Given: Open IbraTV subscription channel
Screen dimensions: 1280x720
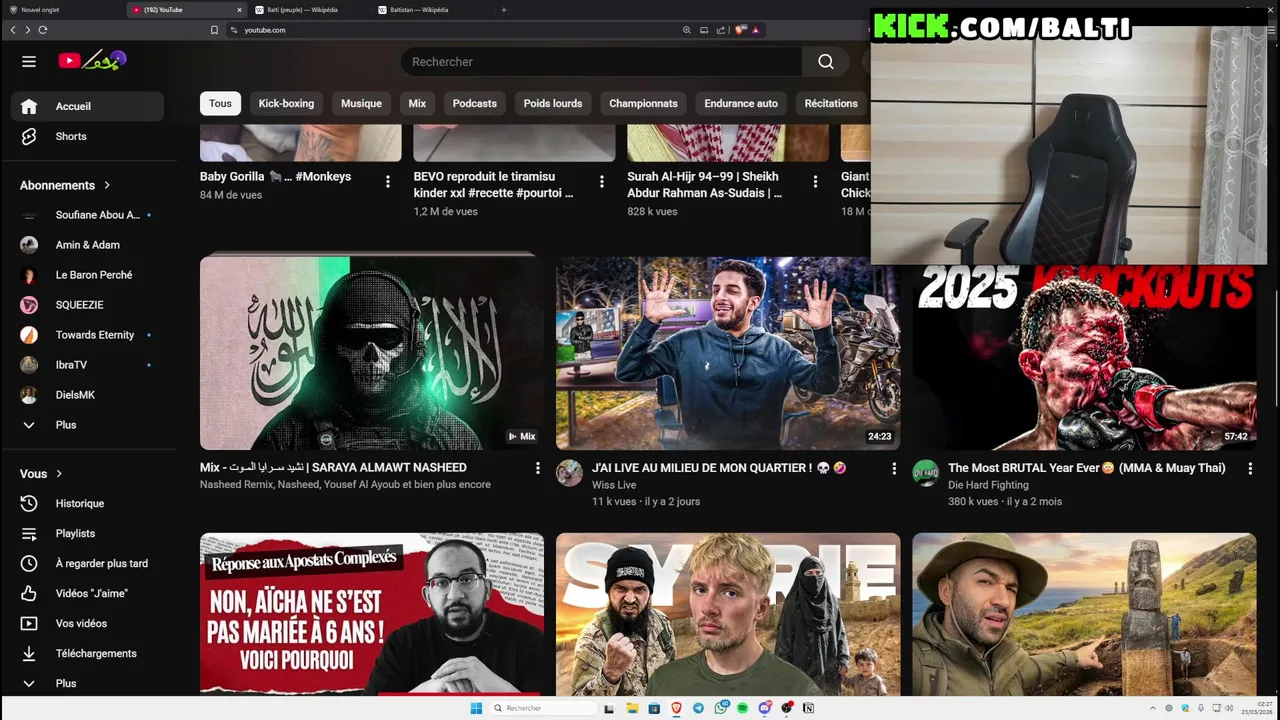Looking at the screenshot, I should 87,365.
